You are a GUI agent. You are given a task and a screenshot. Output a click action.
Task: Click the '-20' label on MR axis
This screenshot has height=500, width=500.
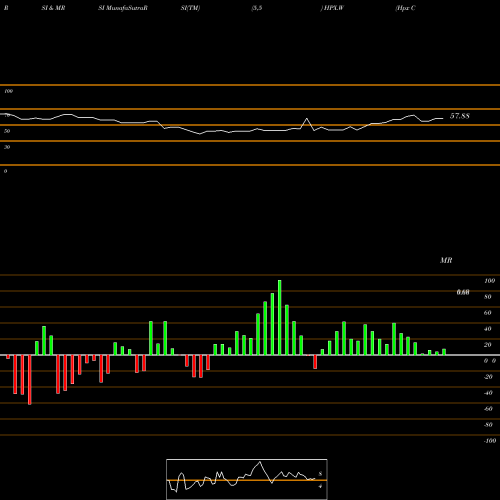(488, 377)
